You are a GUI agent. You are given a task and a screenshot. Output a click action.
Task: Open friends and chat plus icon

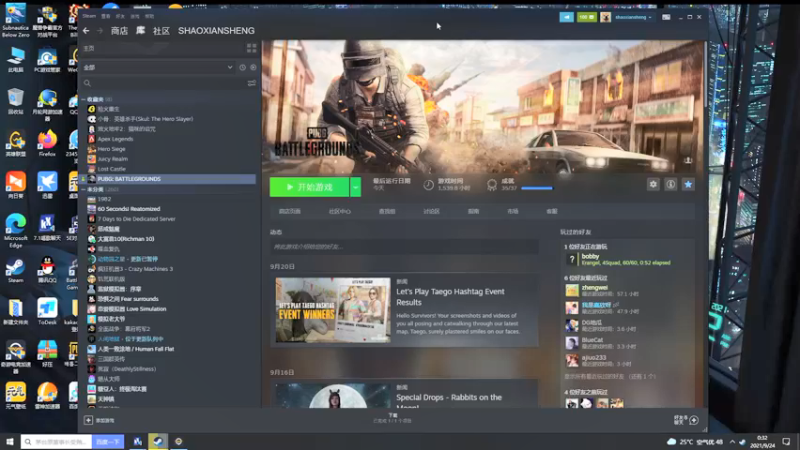[693, 420]
